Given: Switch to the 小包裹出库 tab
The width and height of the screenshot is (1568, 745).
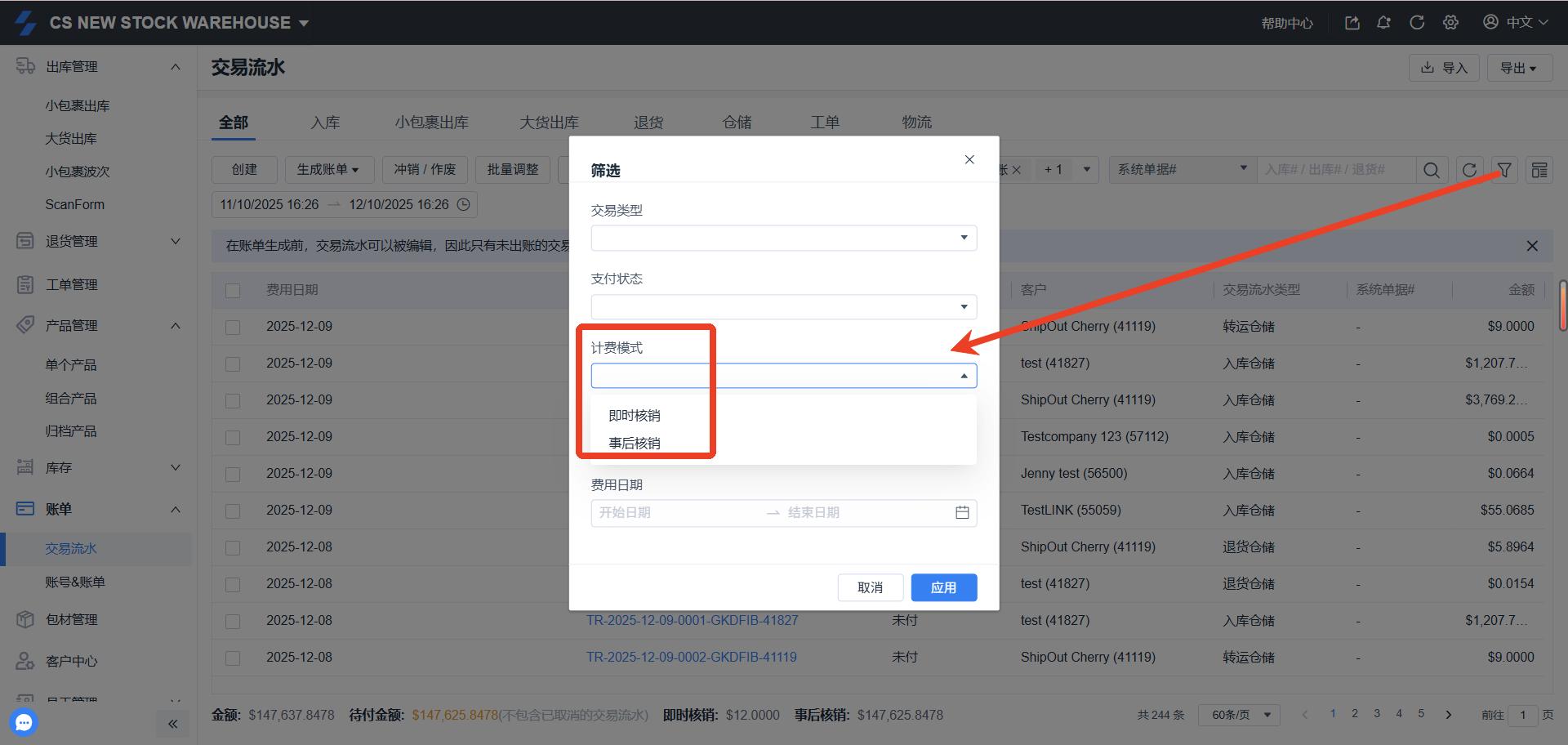Looking at the screenshot, I should click(x=431, y=123).
